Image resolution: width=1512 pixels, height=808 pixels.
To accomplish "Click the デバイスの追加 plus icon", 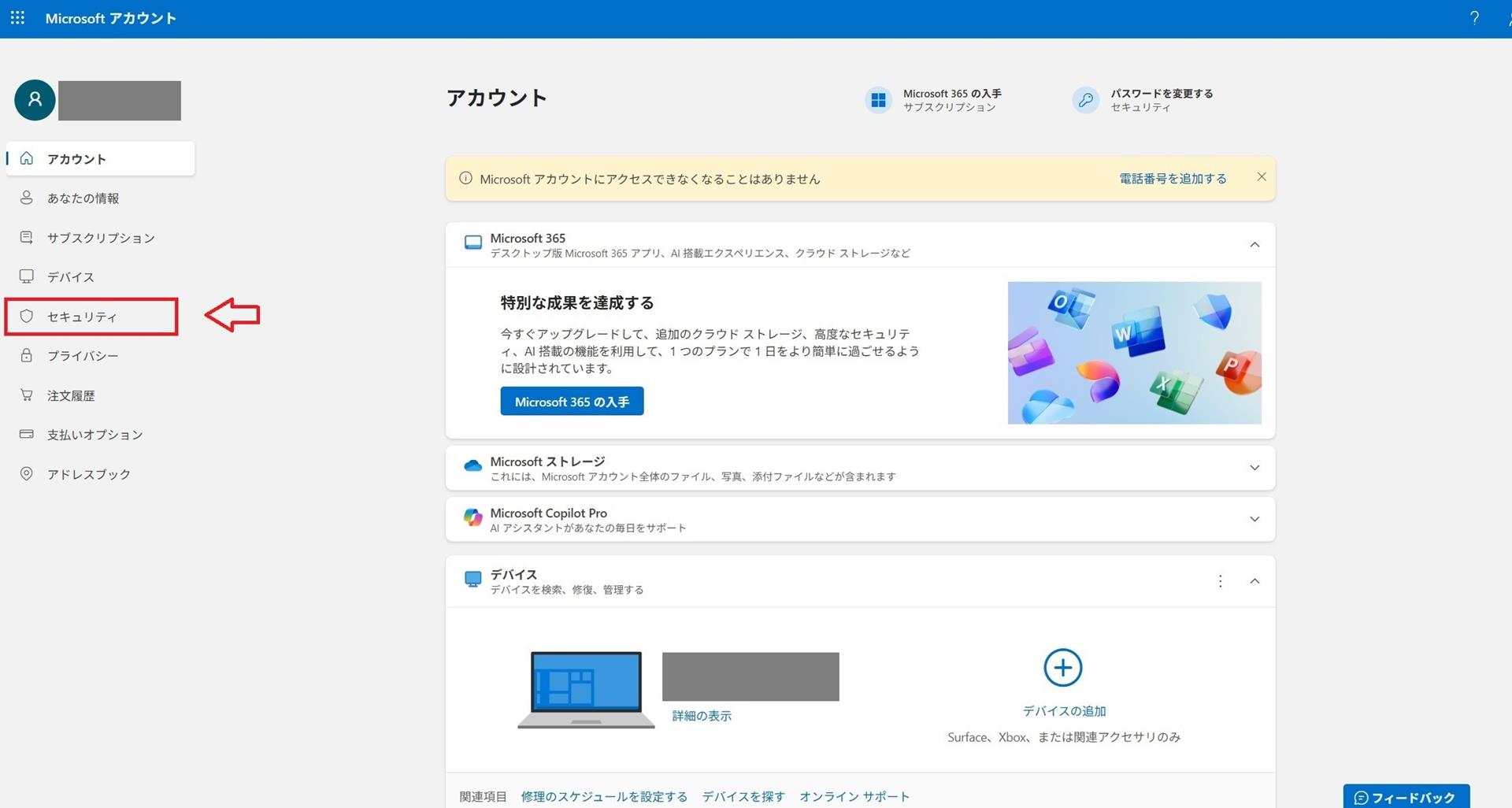I will coord(1062,668).
